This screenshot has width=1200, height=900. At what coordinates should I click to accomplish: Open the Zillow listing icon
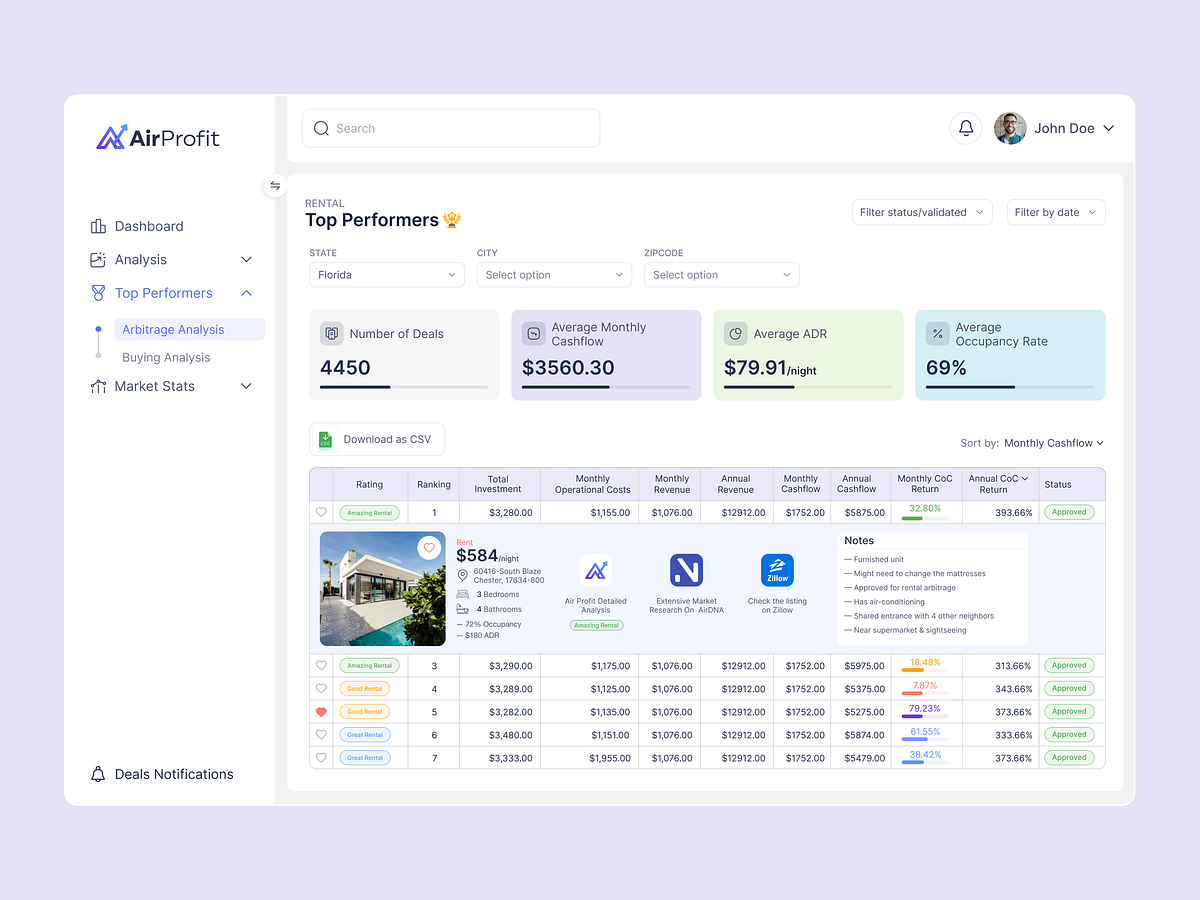tap(777, 571)
